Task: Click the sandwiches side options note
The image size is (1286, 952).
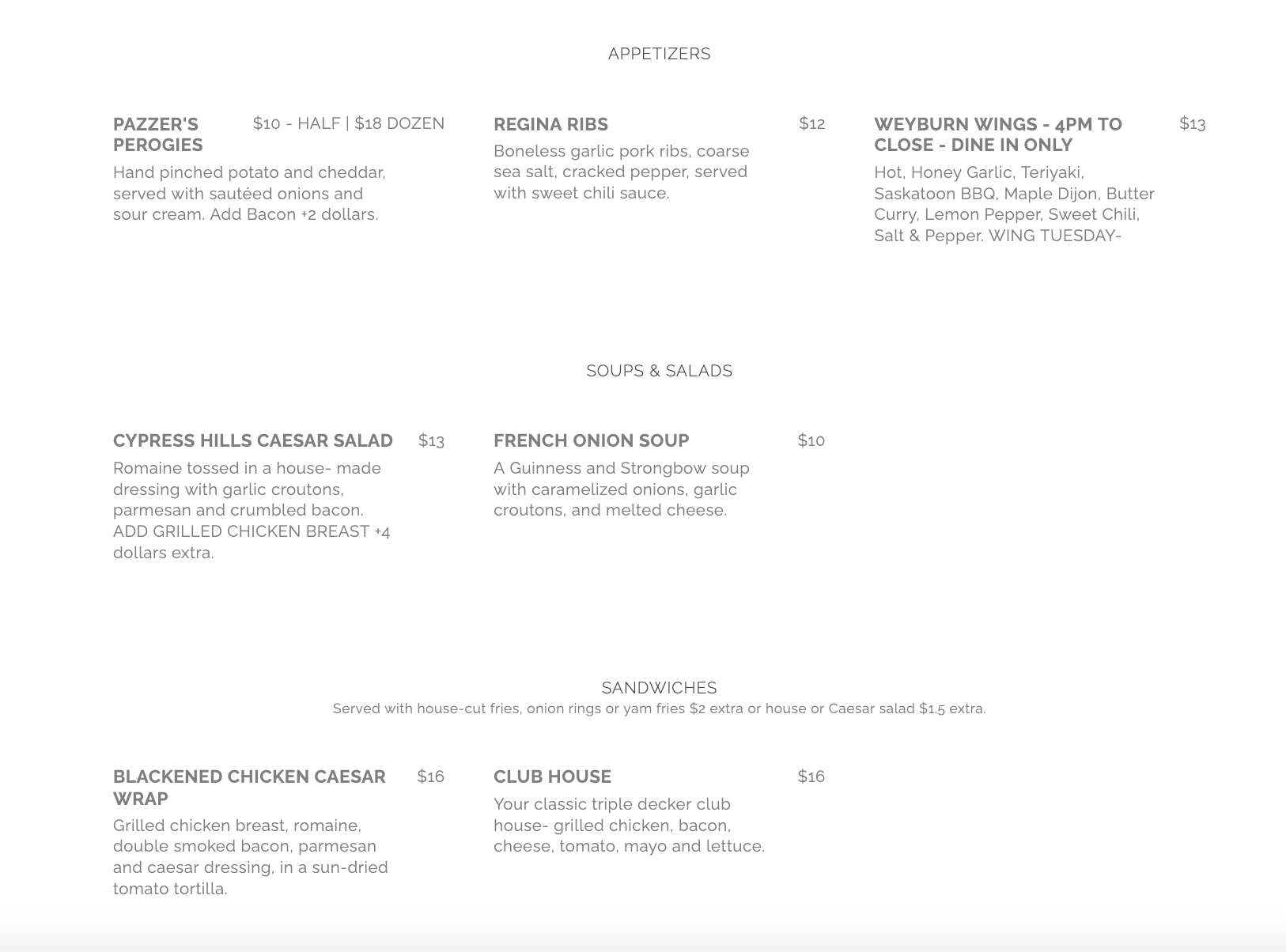Action: coord(659,708)
